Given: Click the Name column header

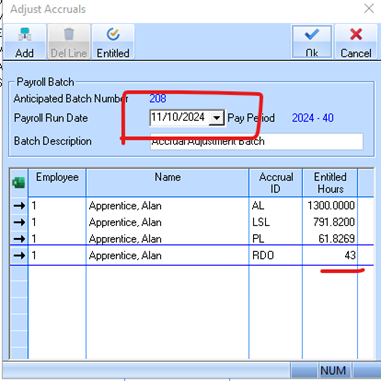Looking at the screenshot, I should [167, 183].
